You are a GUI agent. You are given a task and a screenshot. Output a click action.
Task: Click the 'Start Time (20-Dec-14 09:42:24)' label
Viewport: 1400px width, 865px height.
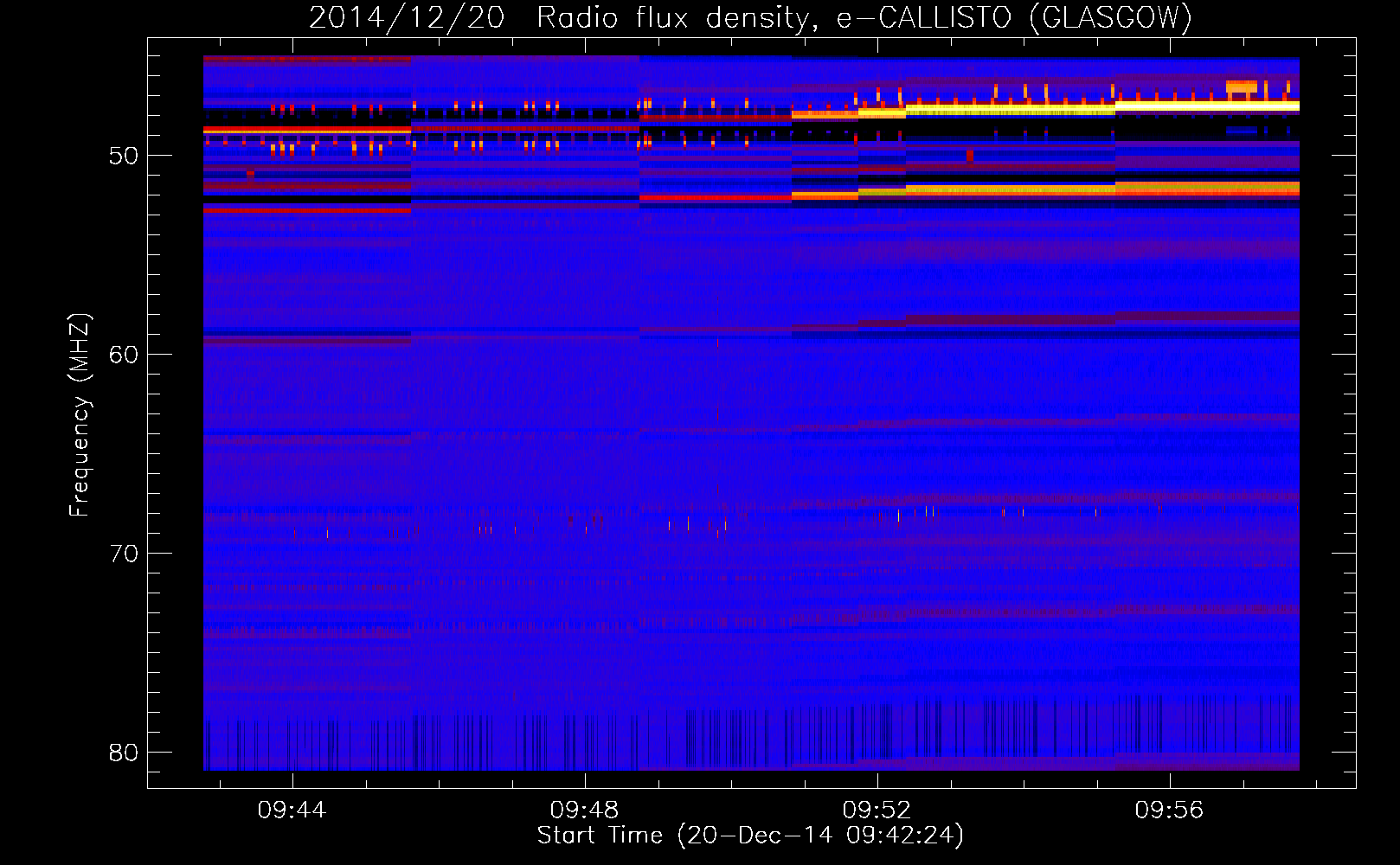(x=750, y=836)
